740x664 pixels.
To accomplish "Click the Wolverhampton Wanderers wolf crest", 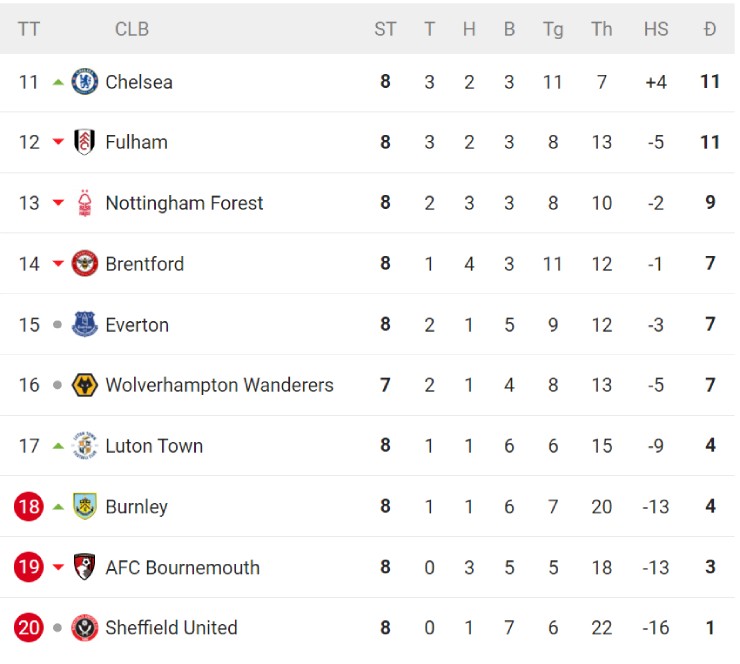I will pos(85,385).
